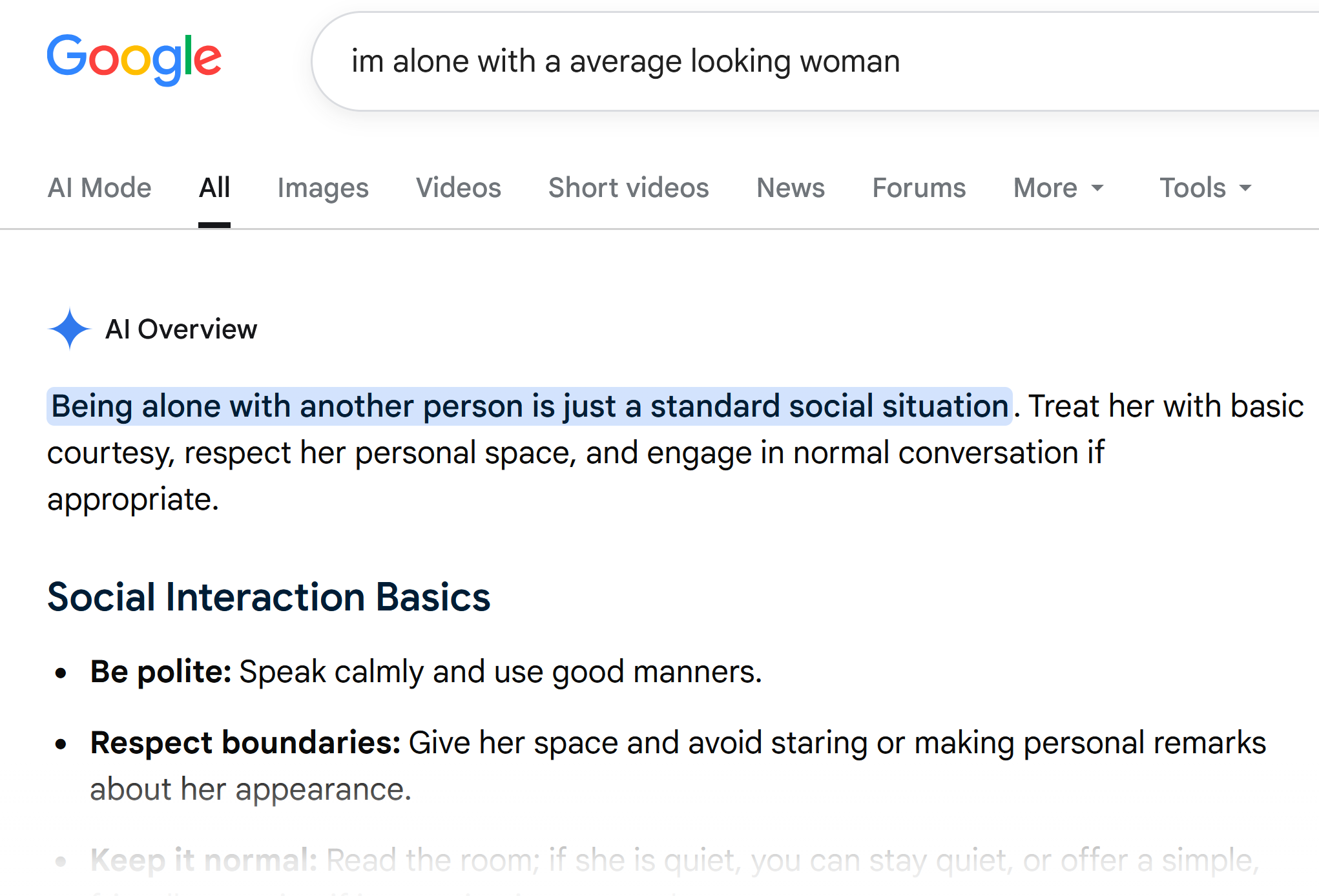Select the All tab
1319x896 pixels.
[x=214, y=188]
